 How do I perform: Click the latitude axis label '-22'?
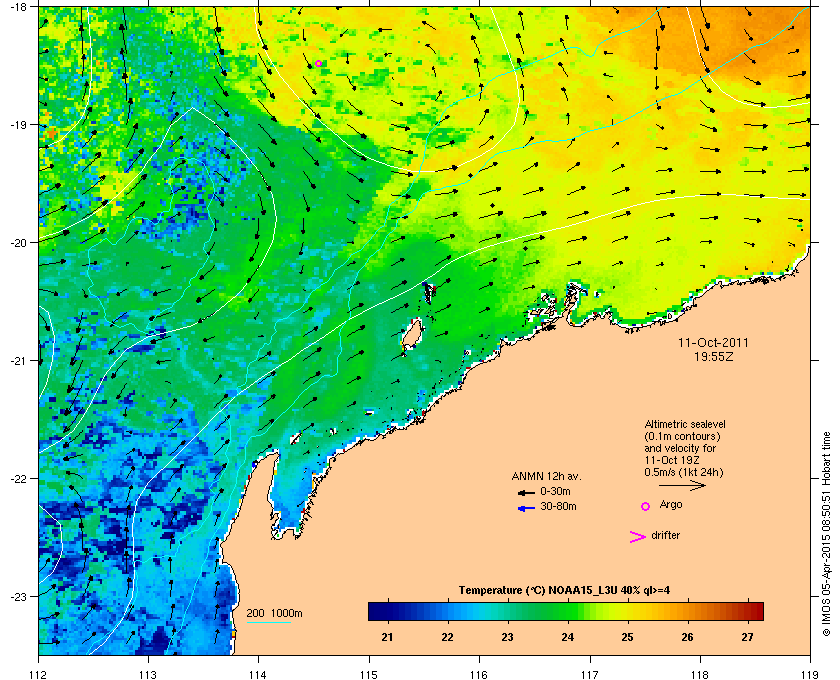19,479
